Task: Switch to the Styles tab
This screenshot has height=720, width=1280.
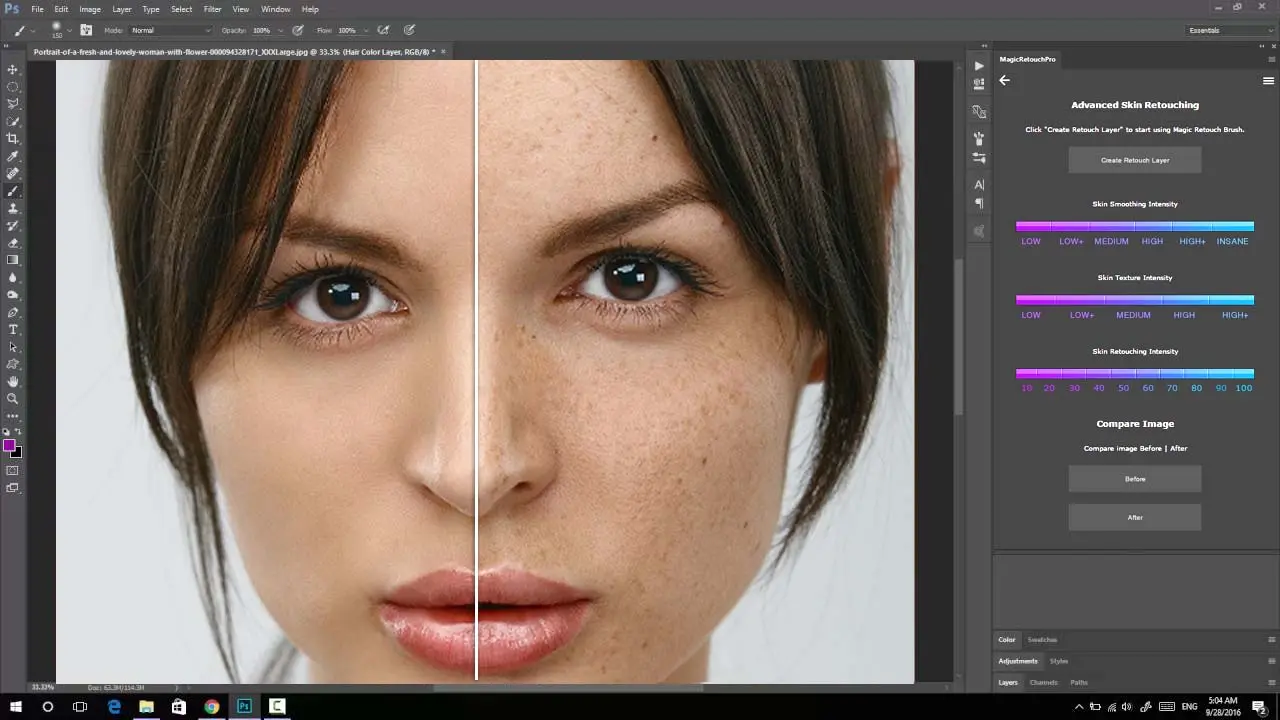Action: (x=1059, y=661)
